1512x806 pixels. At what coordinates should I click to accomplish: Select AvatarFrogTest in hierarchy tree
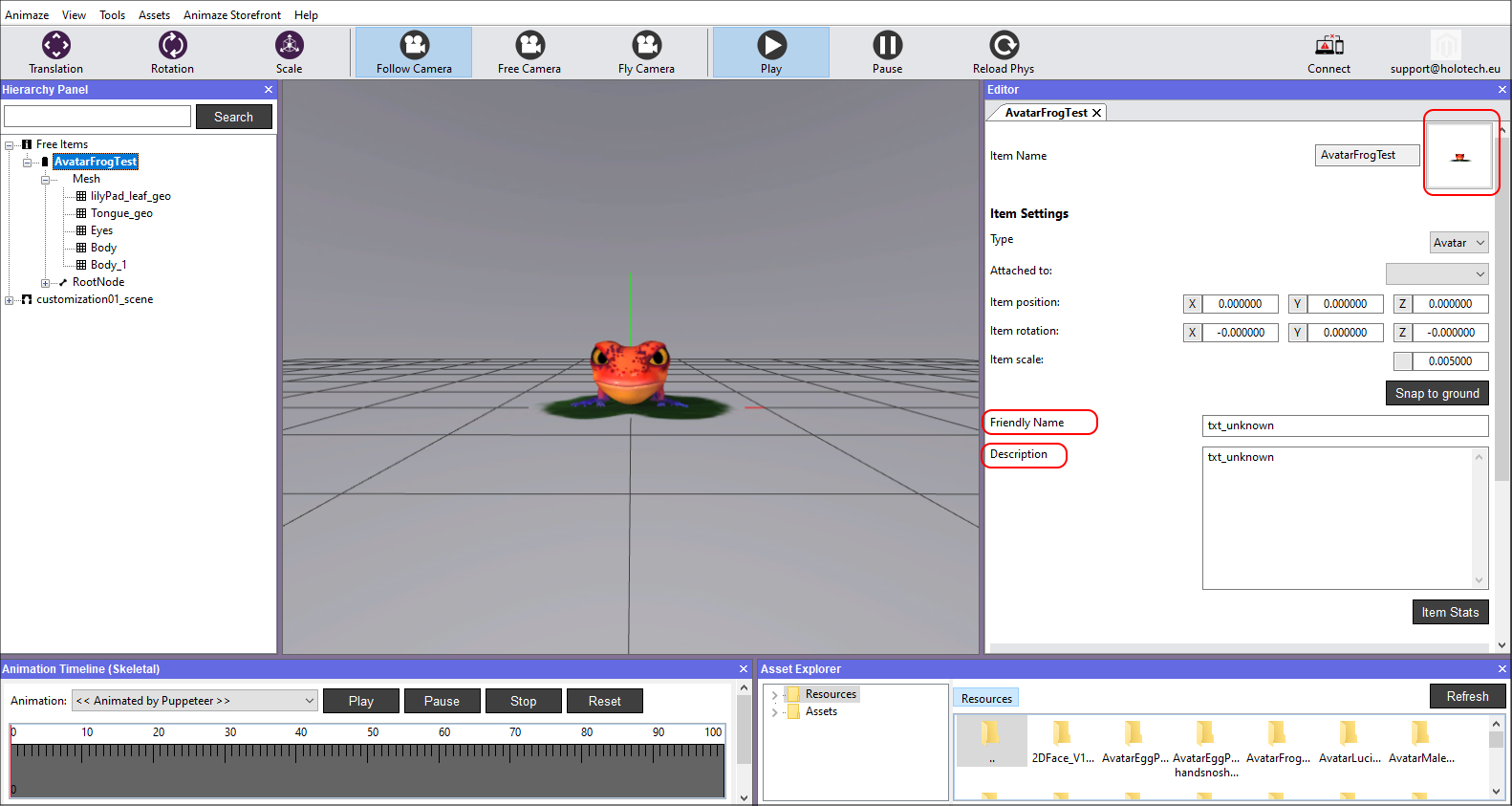click(x=96, y=162)
